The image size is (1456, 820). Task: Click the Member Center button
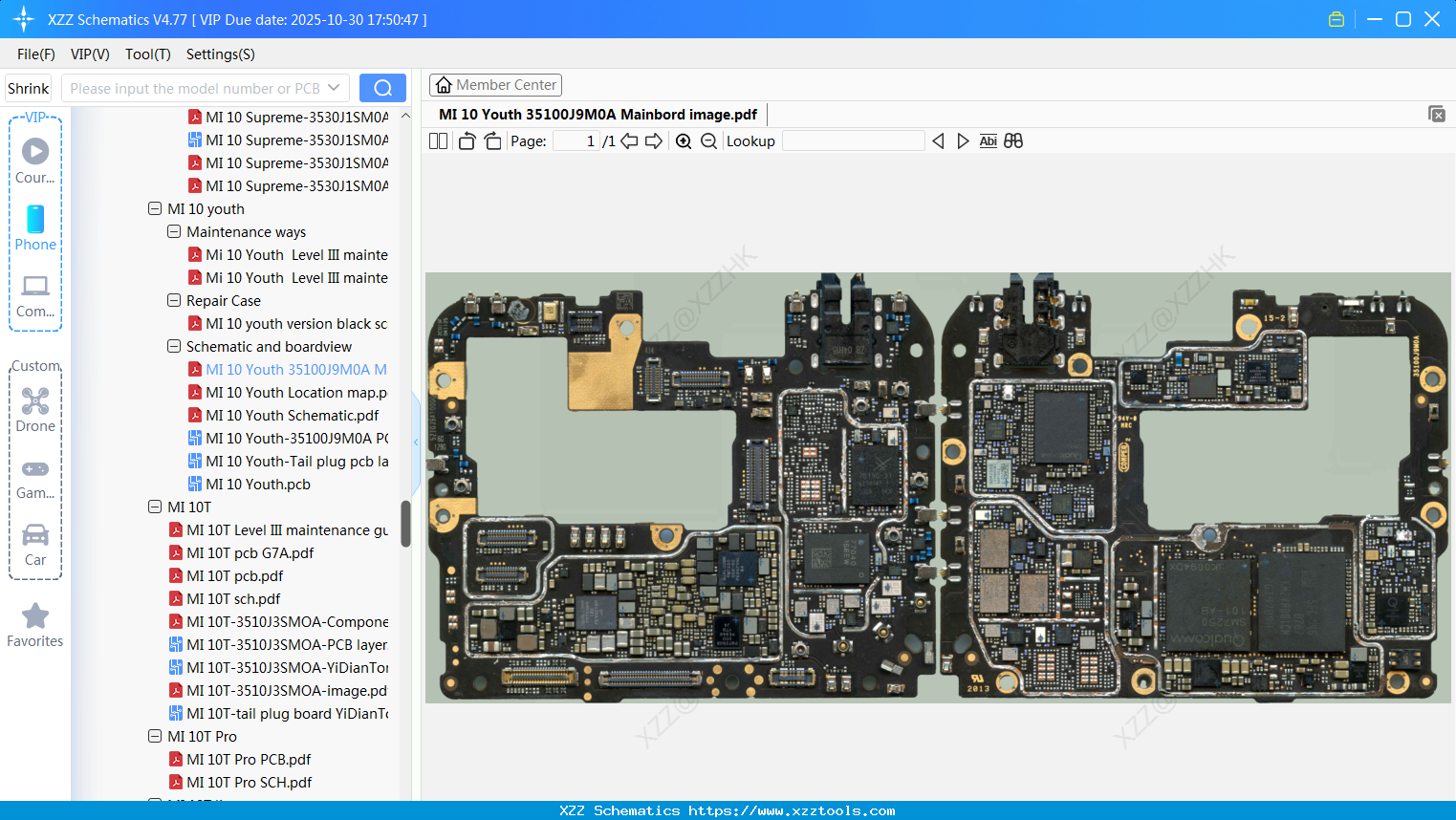tap(495, 84)
